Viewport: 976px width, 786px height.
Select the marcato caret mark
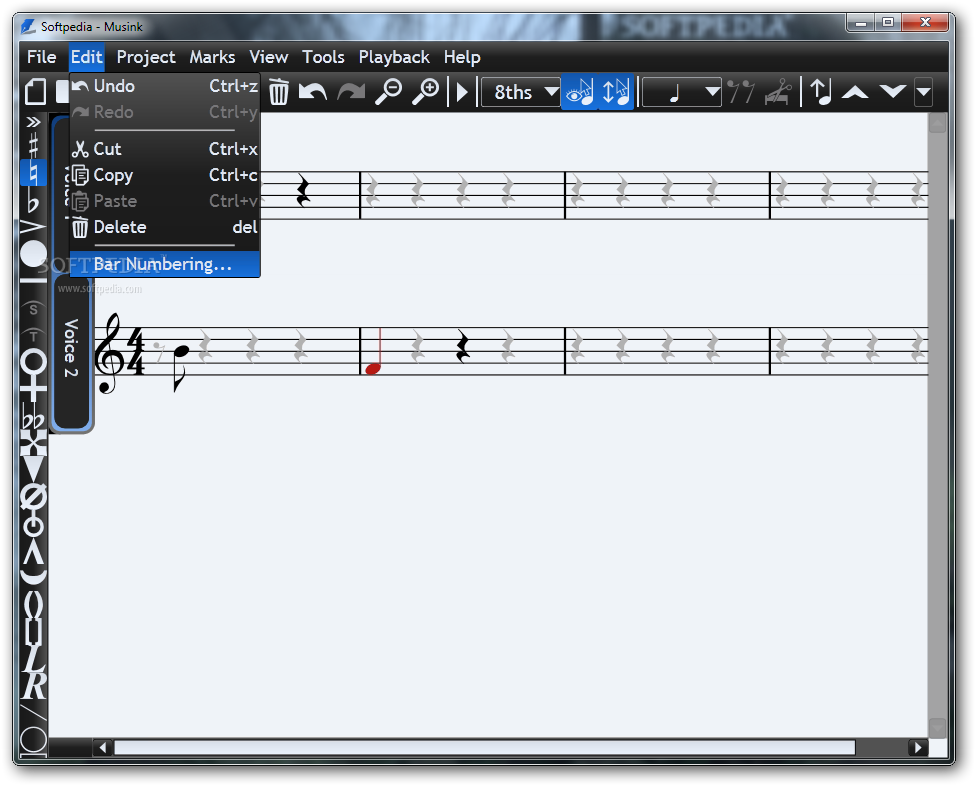(34, 552)
